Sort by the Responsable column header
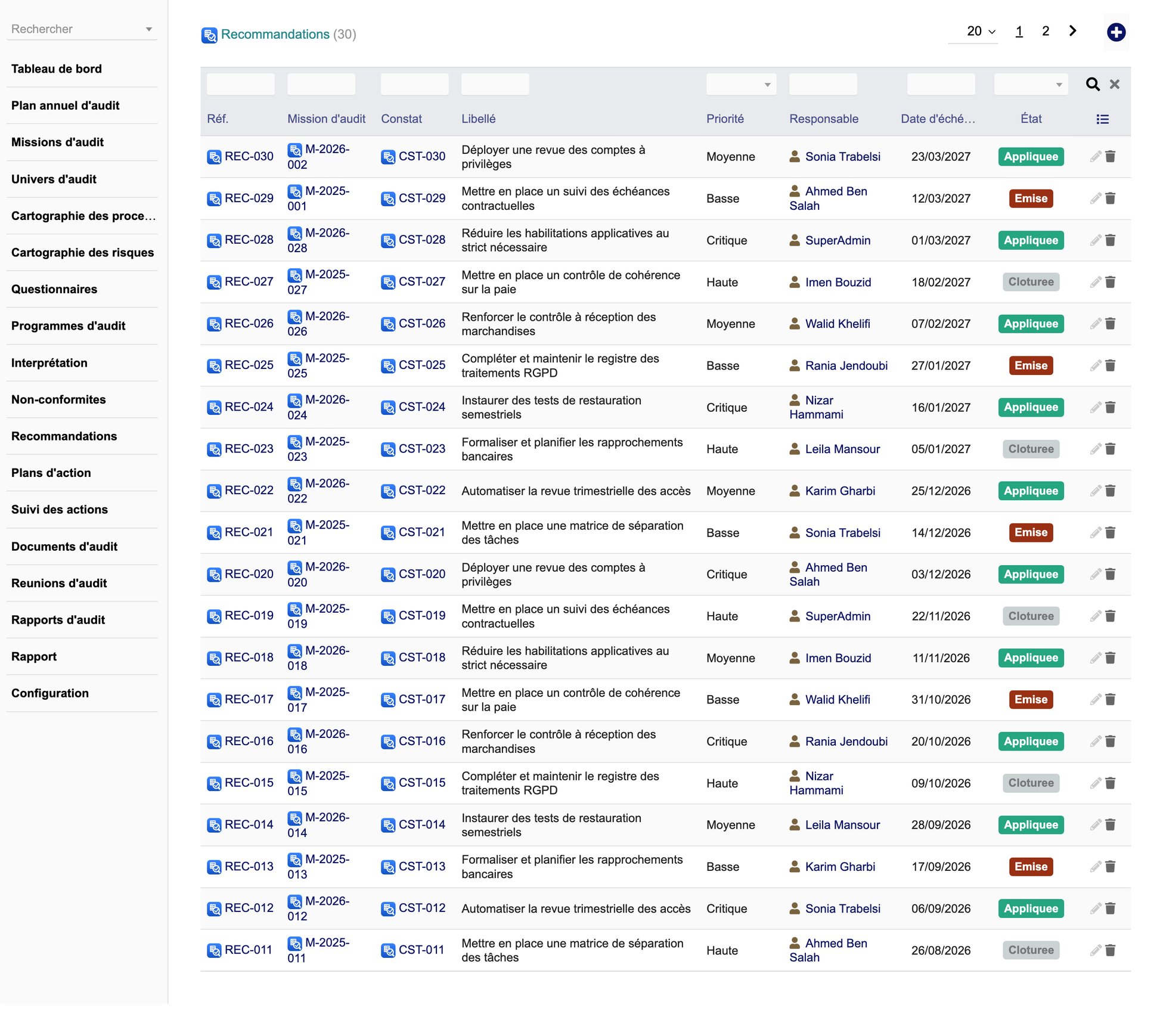 pos(824,119)
